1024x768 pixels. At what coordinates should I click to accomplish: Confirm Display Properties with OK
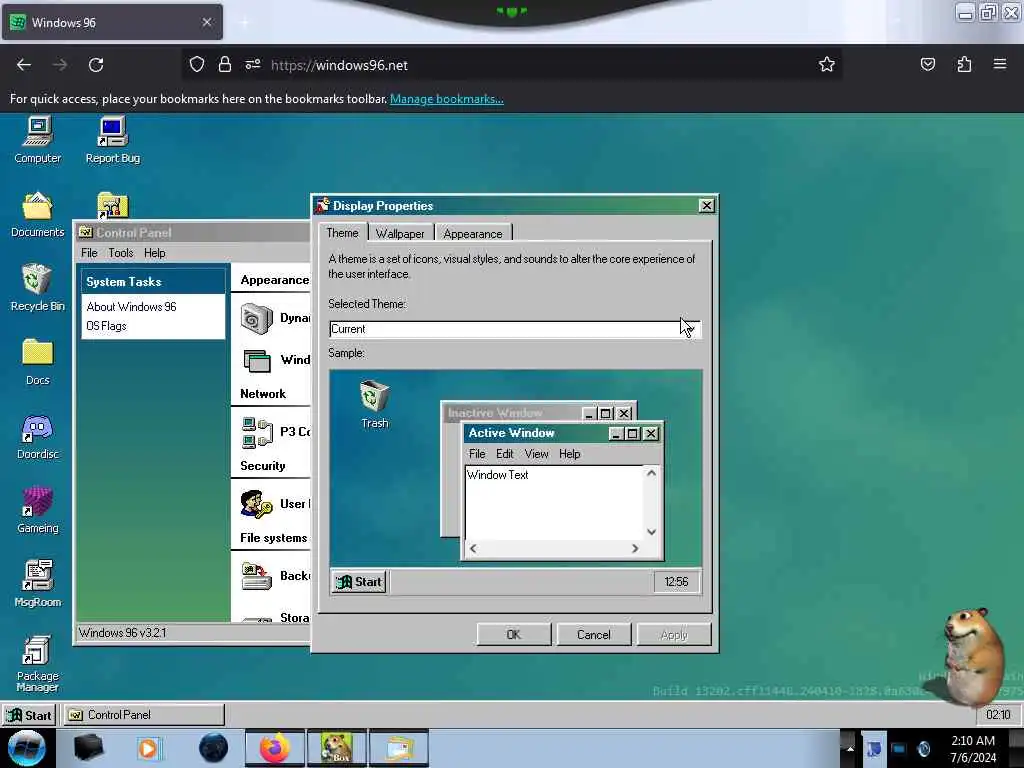pyautogui.click(x=514, y=635)
